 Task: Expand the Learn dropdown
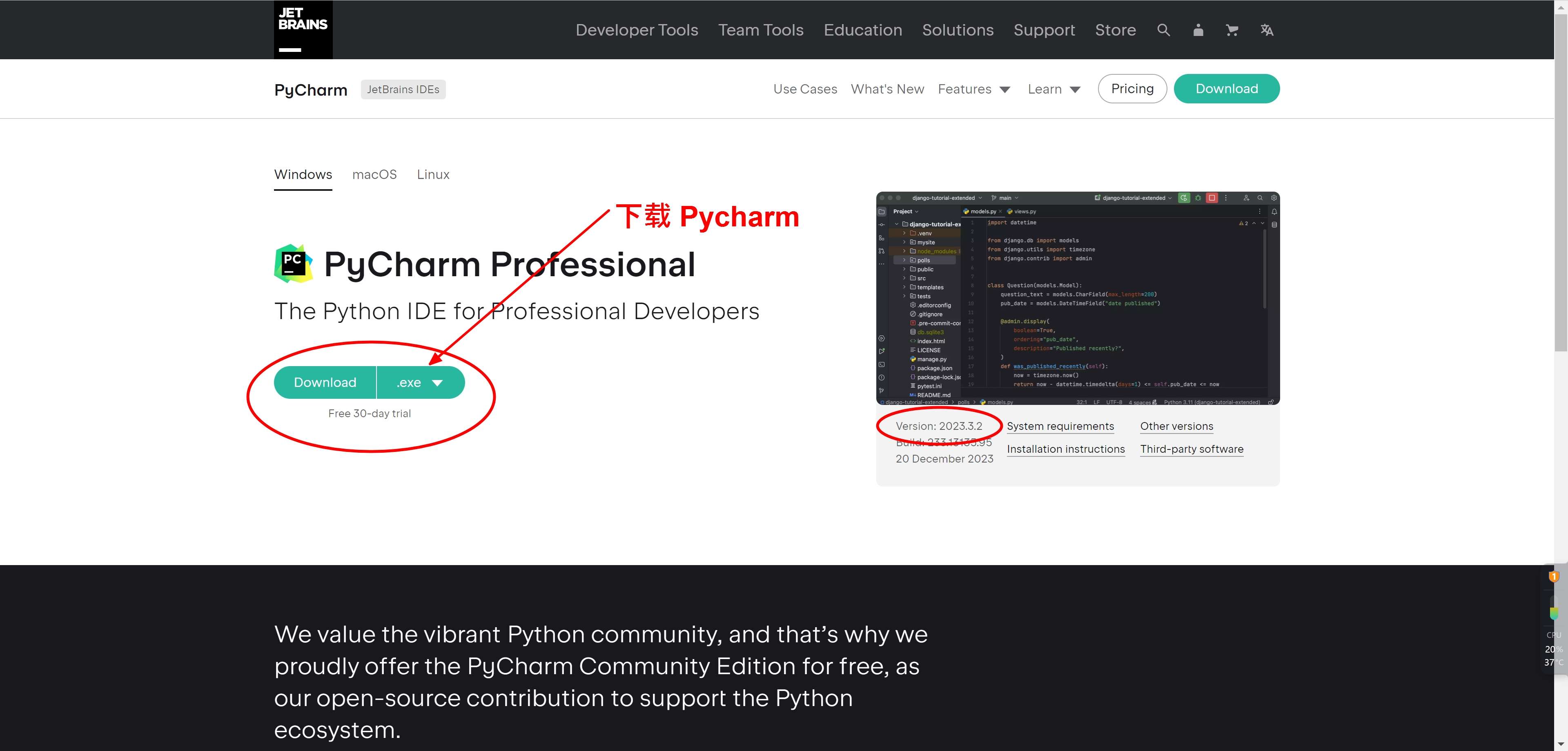pos(1053,89)
